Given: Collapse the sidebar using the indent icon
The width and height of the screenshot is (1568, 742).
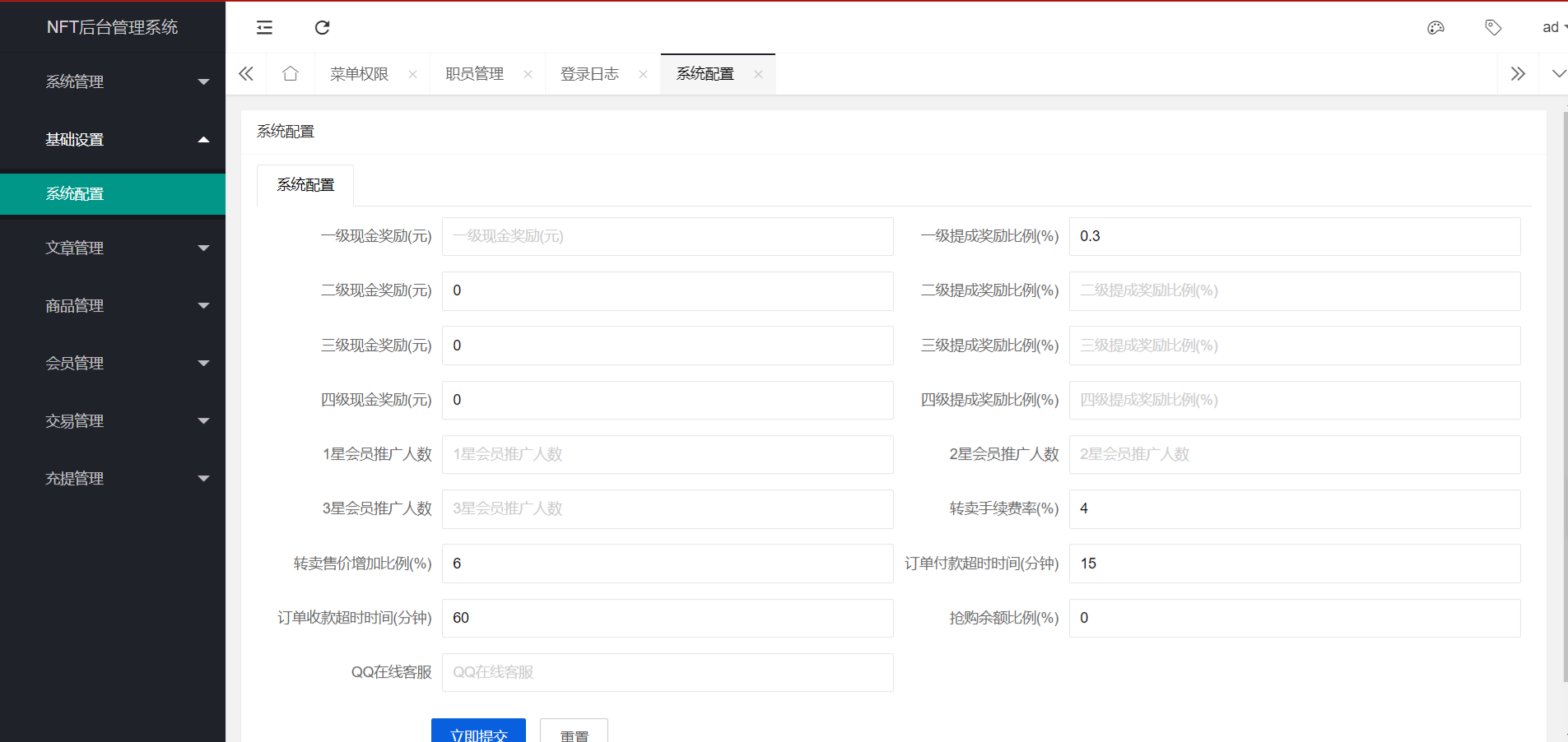Looking at the screenshot, I should point(264,27).
